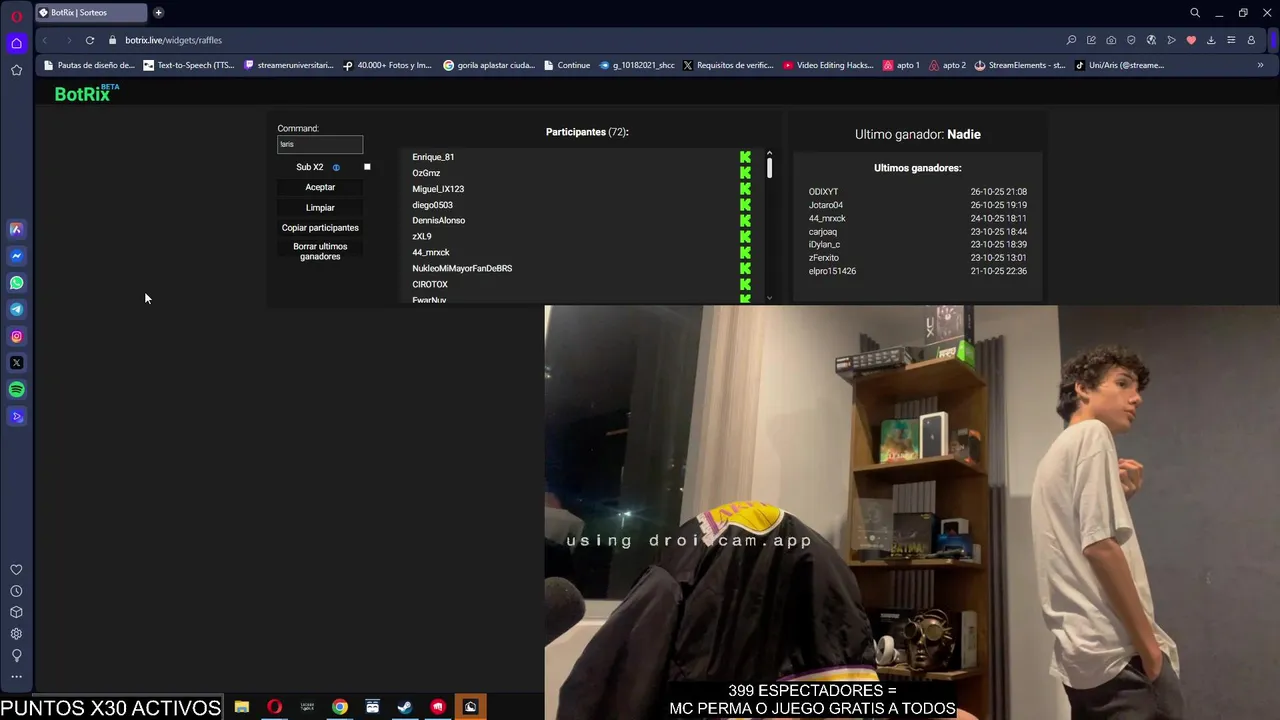
Task: Open Opera settings gear in sidebar
Action: (x=16, y=634)
